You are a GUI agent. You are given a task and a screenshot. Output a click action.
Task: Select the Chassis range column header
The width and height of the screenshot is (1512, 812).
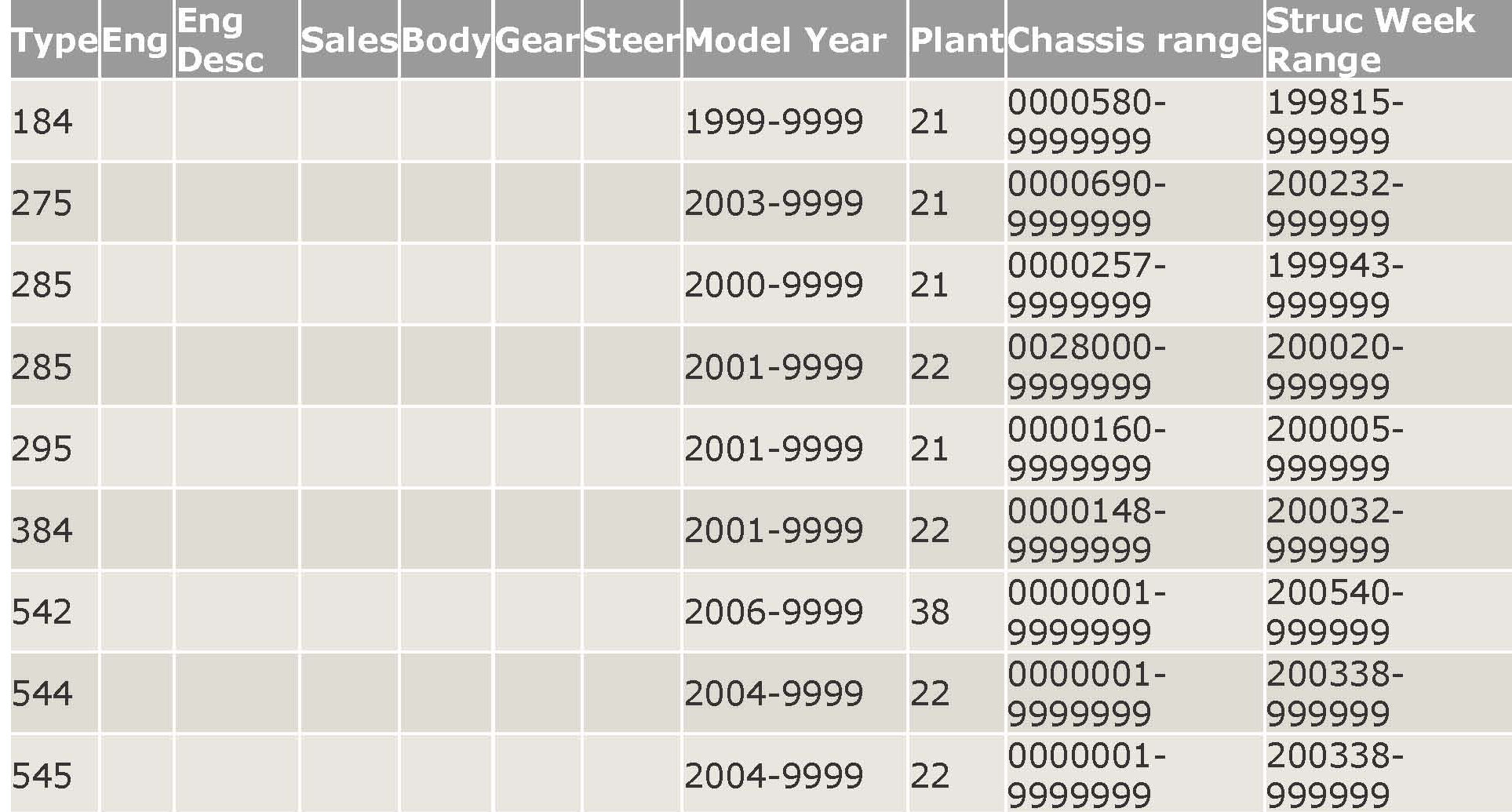coord(1133,40)
